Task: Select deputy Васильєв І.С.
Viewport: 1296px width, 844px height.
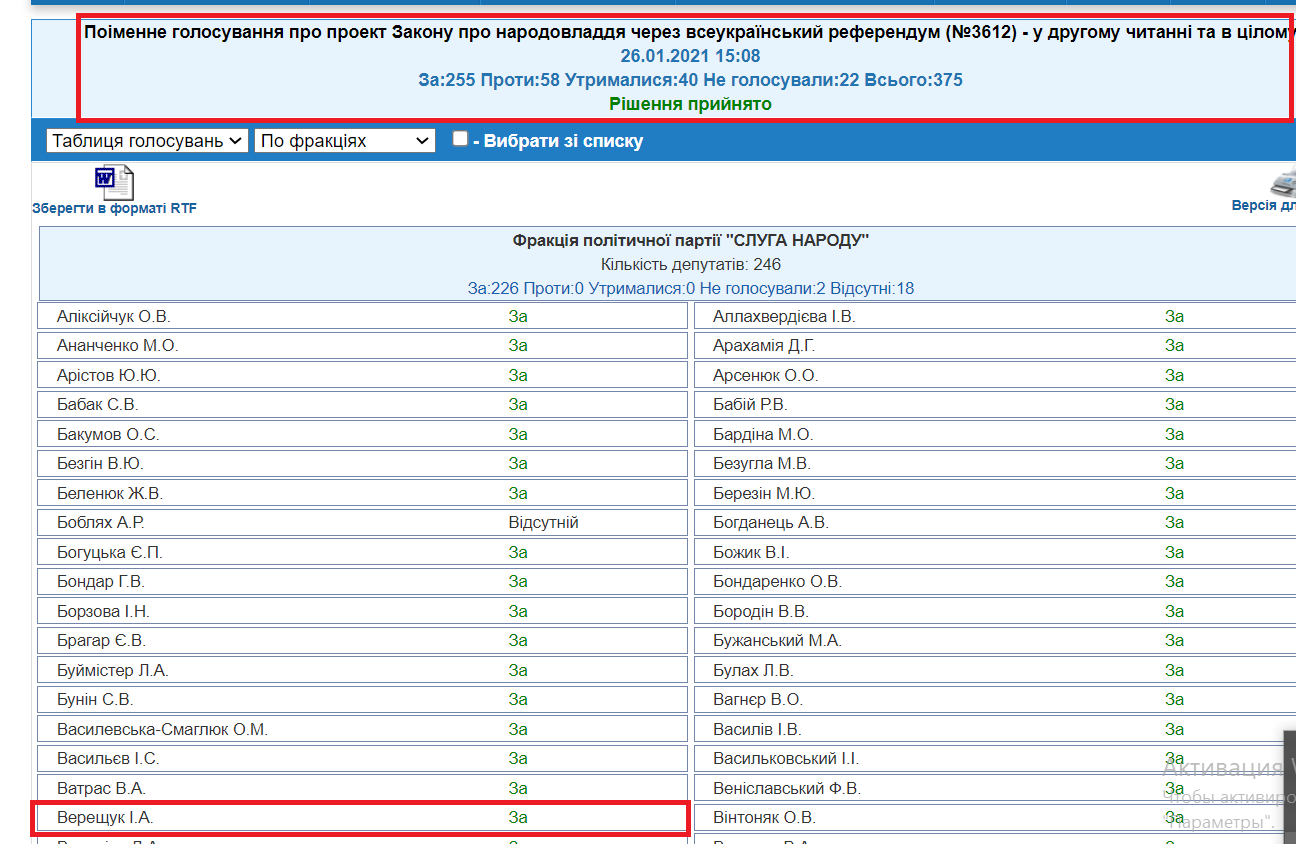Action: coord(108,759)
